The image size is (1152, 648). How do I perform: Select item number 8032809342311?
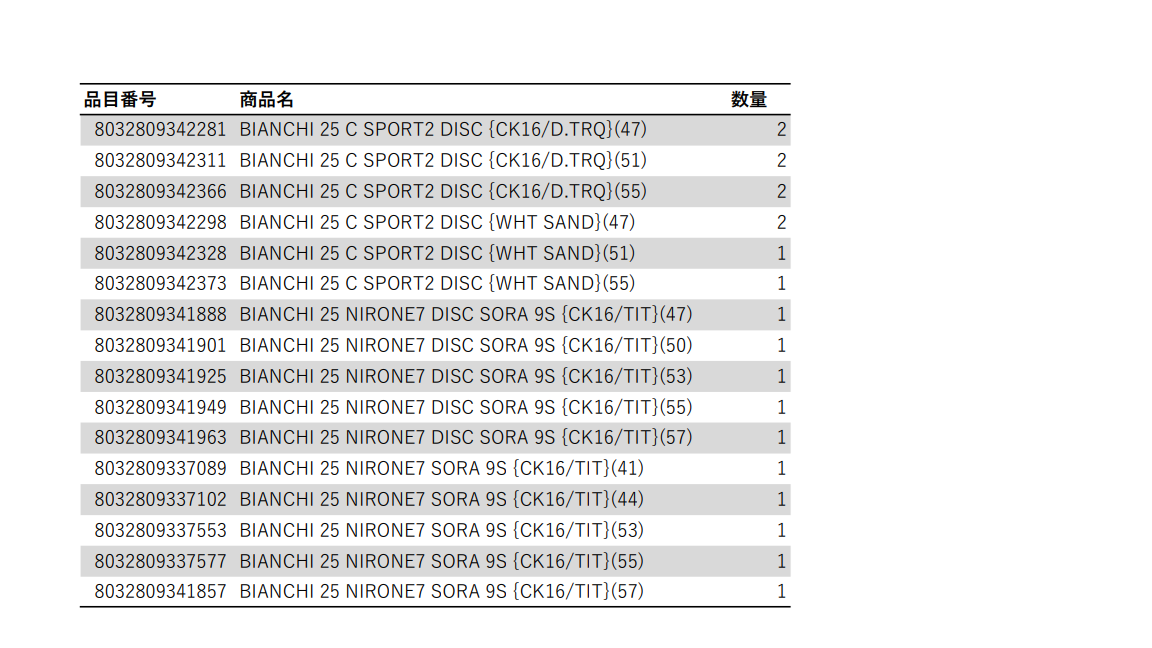point(160,161)
